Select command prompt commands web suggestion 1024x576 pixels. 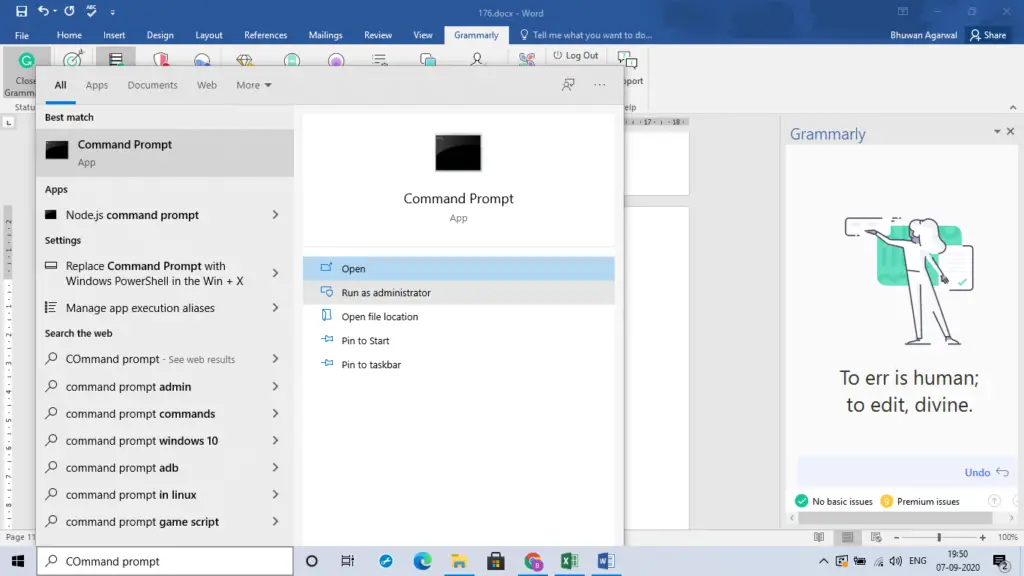[x=152, y=413]
